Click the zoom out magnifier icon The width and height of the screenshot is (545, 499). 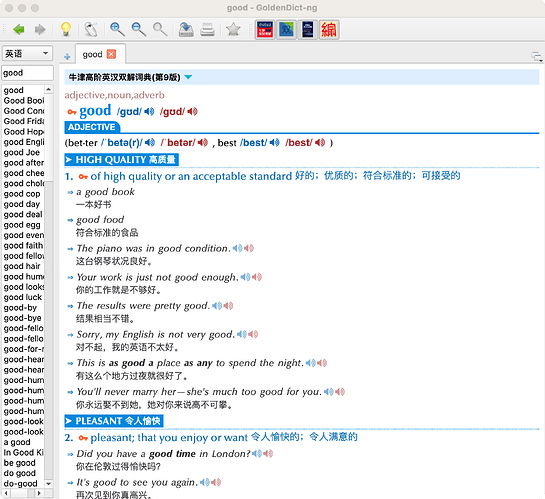click(x=138, y=29)
